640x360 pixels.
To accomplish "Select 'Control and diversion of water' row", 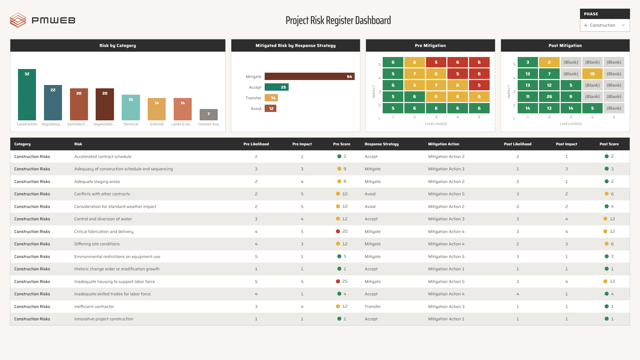I will point(320,219).
